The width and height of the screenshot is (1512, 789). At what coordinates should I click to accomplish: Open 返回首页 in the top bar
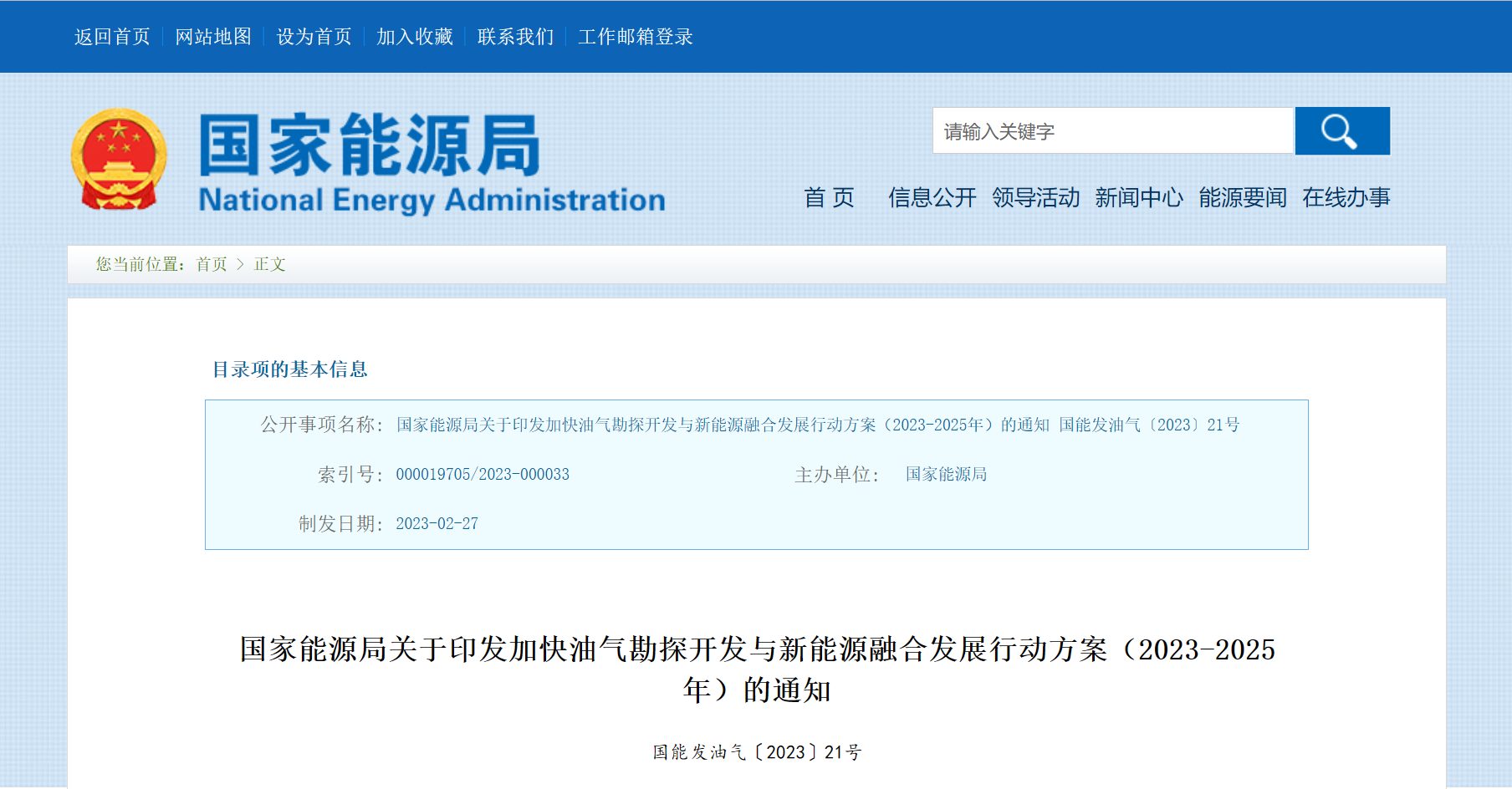click(112, 37)
